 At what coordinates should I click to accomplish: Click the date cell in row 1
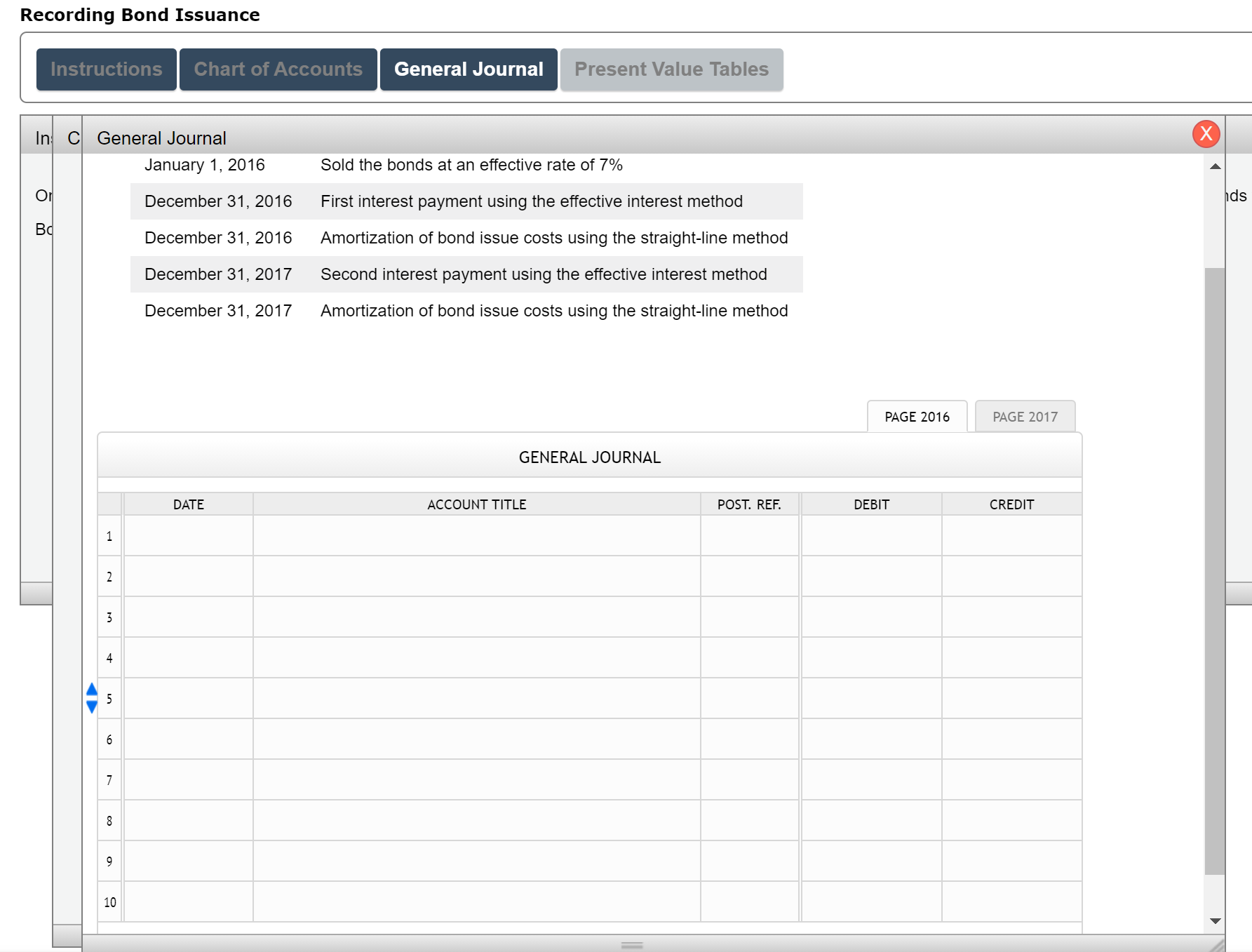(x=189, y=536)
